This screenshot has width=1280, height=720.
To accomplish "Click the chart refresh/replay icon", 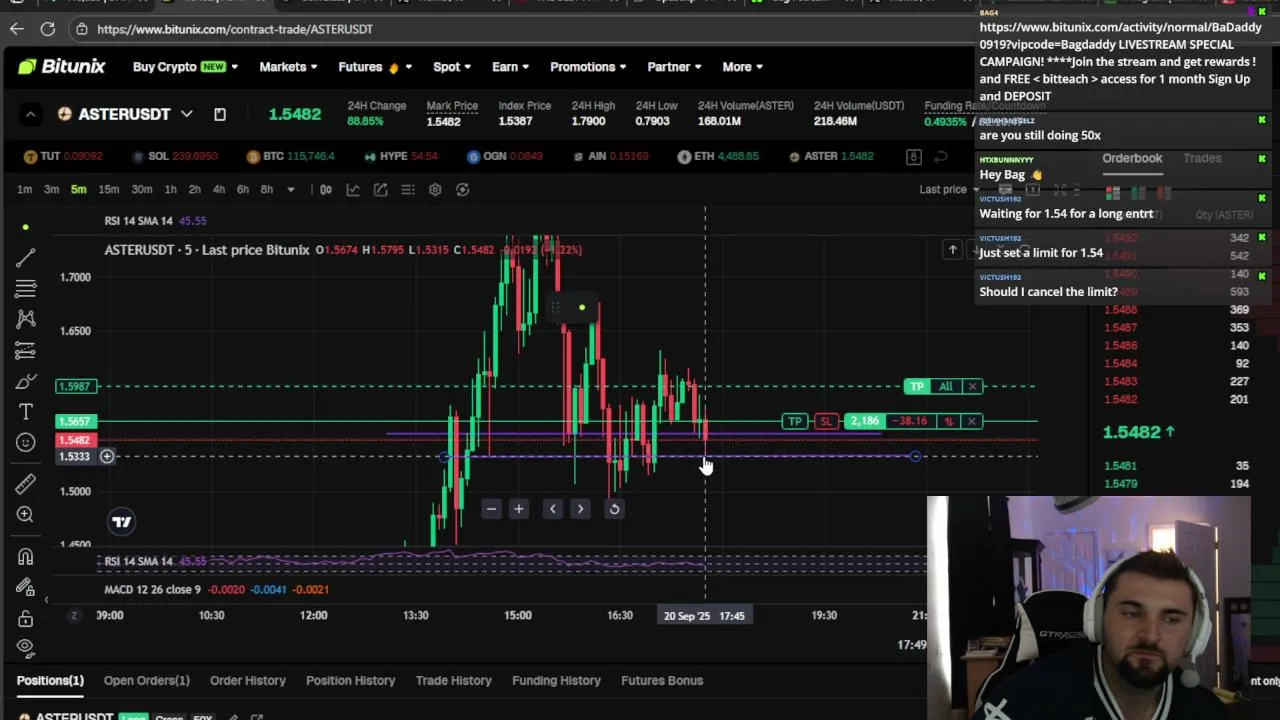I will pos(463,189).
